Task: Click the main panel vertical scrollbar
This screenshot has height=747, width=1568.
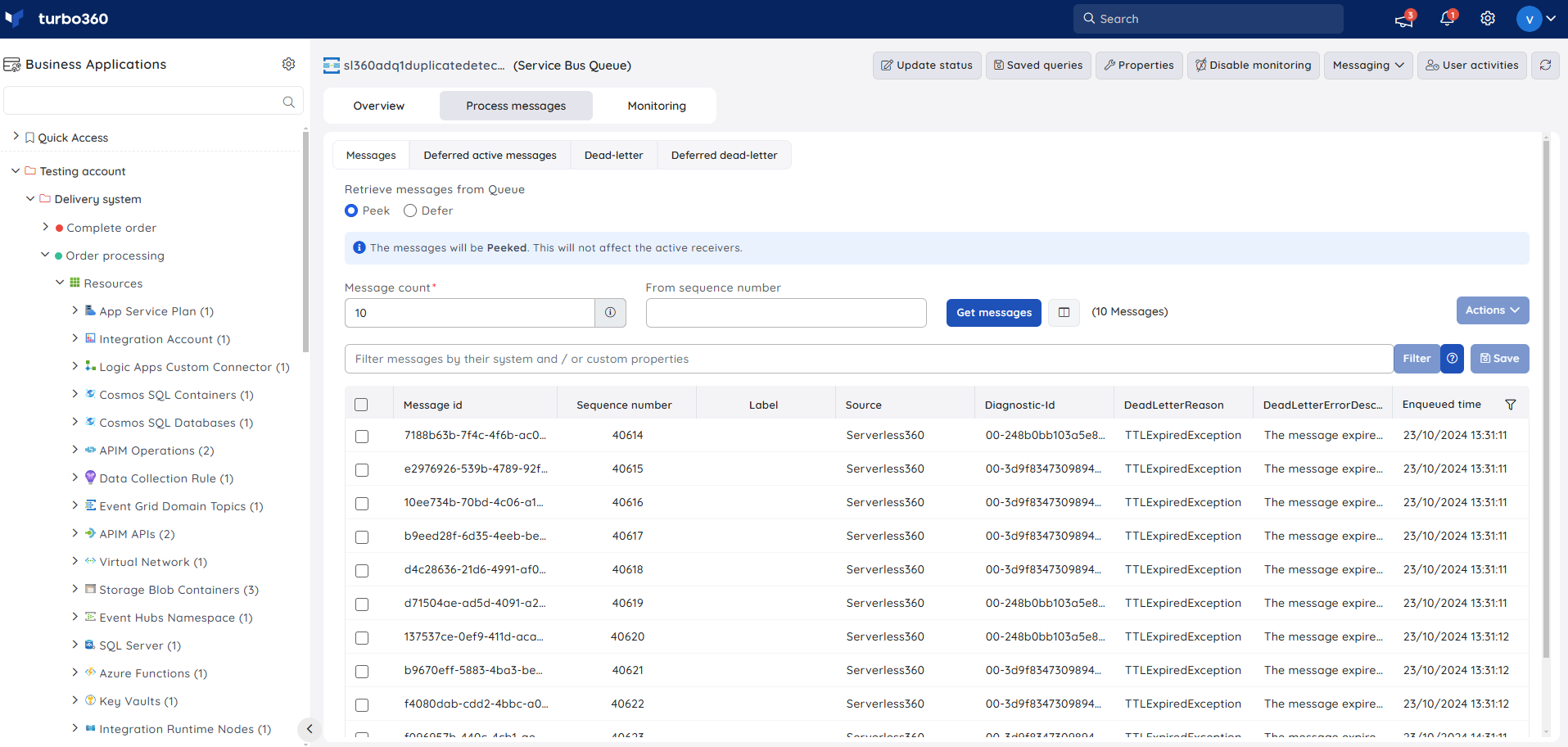Action: pyautogui.click(x=1546, y=398)
